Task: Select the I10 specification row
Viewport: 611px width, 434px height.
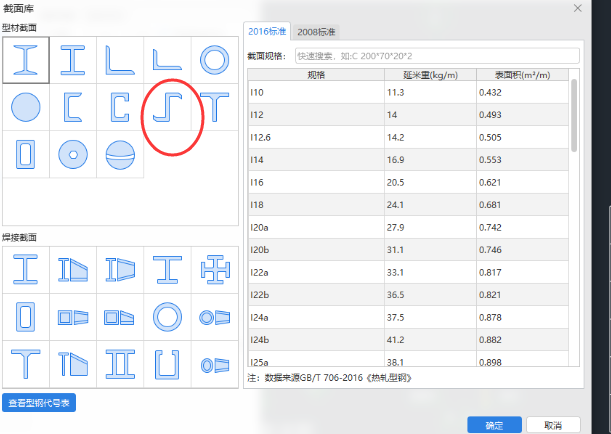Action: [x=408, y=92]
